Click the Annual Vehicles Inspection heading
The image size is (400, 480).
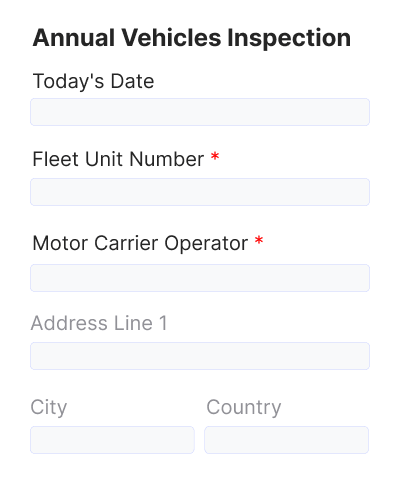192,38
